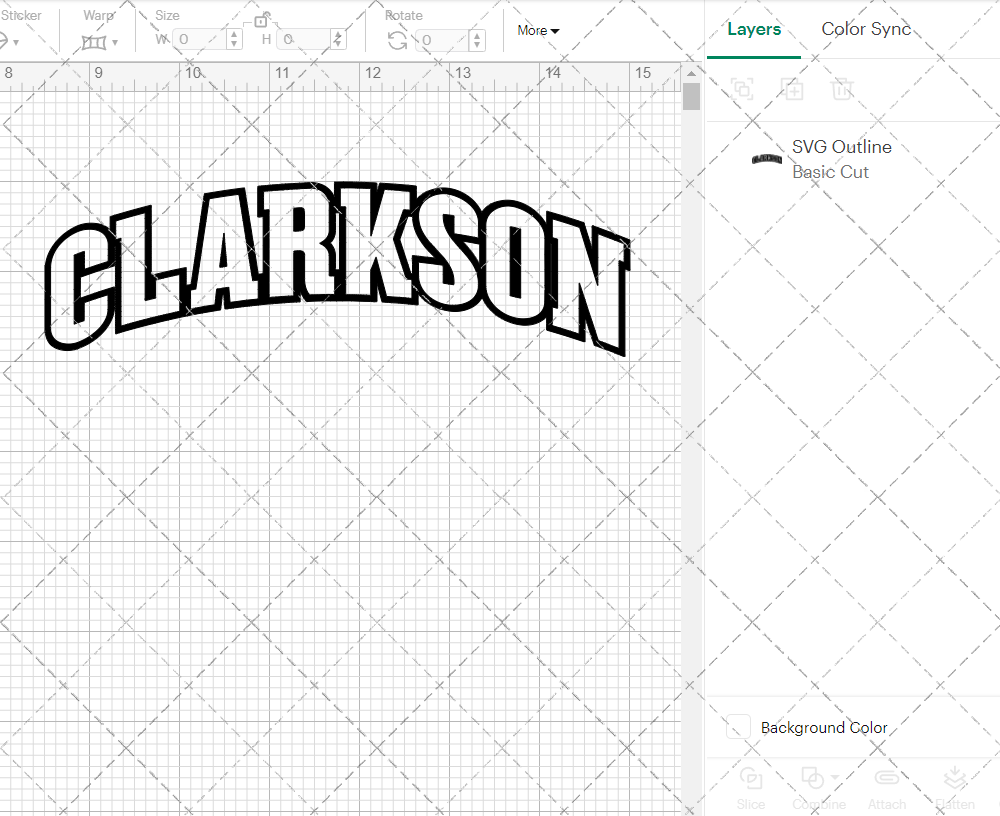
Task: Open the More menu
Action: tap(537, 31)
